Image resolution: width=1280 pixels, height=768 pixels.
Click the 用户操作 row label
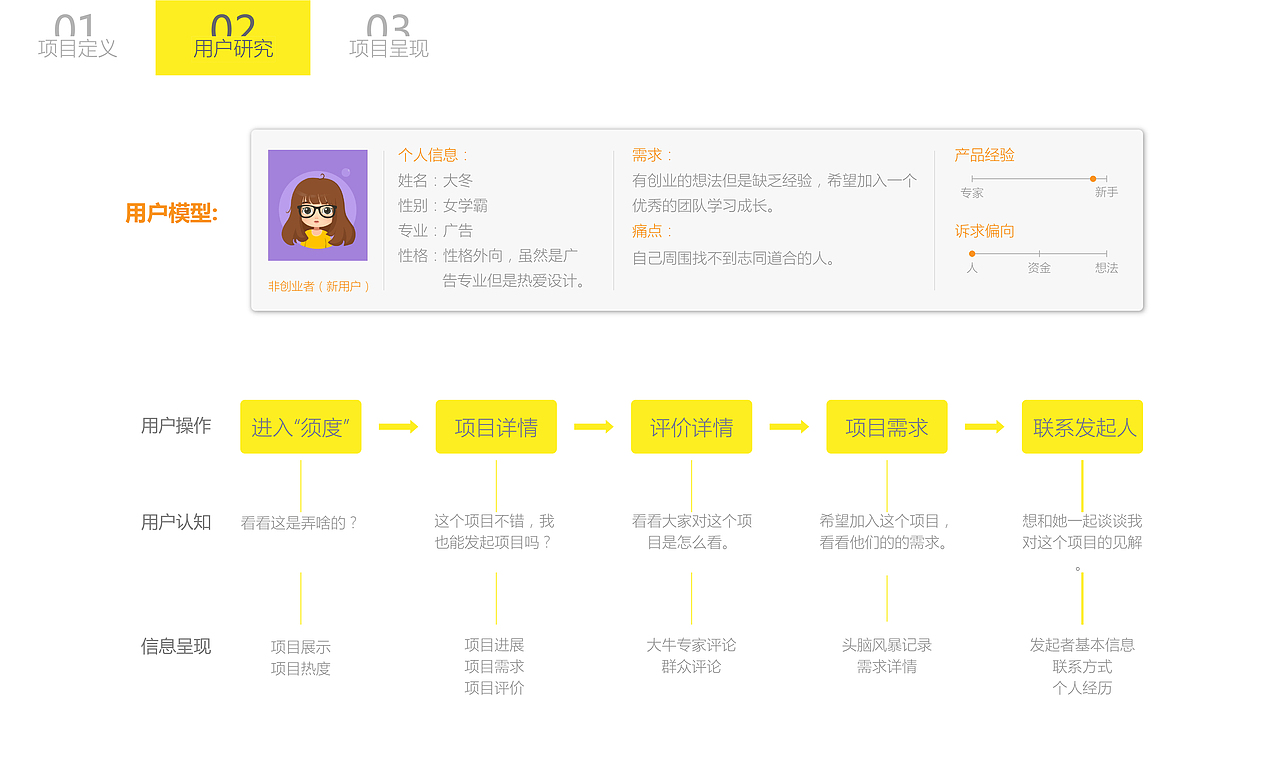tap(176, 426)
